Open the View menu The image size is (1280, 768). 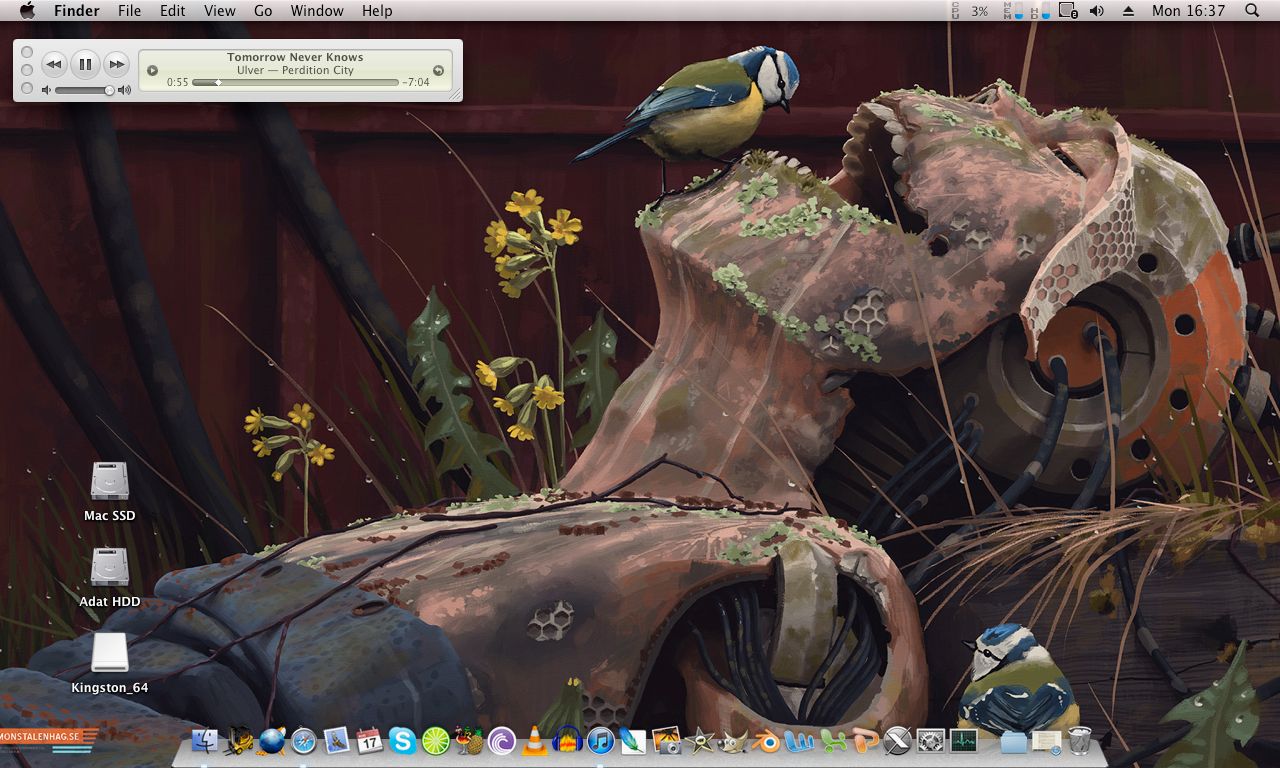(220, 10)
